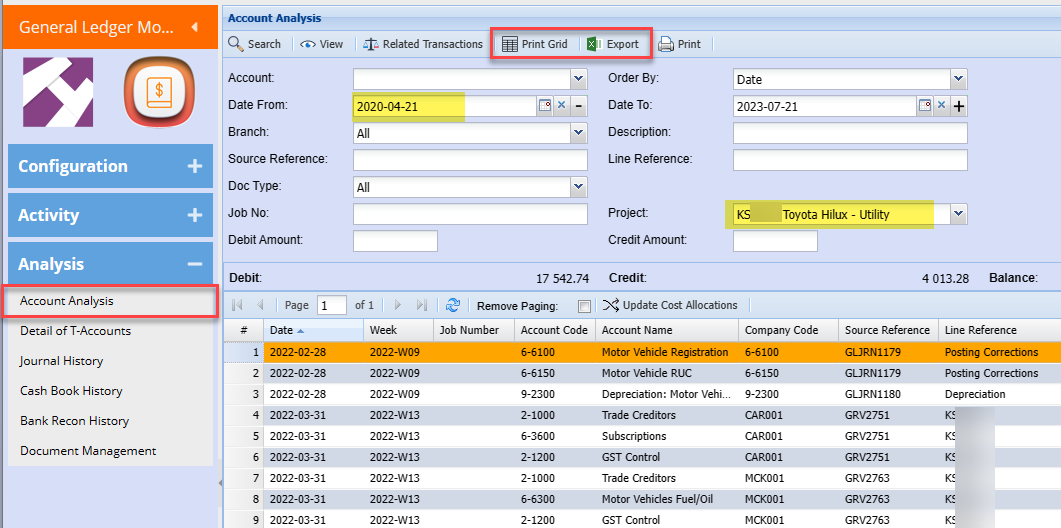
Task: Open Journal History in the sidebar
Action: point(61,361)
